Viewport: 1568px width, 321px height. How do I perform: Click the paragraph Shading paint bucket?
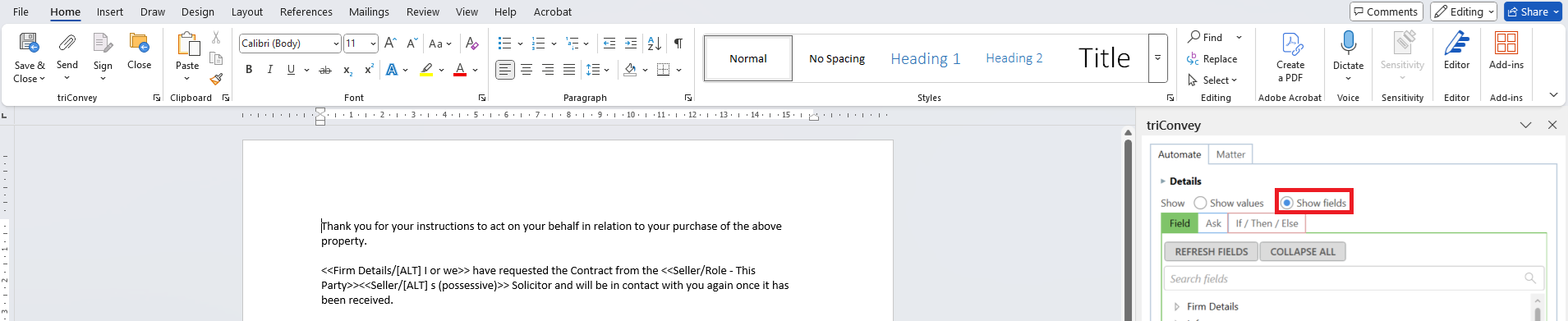point(629,70)
